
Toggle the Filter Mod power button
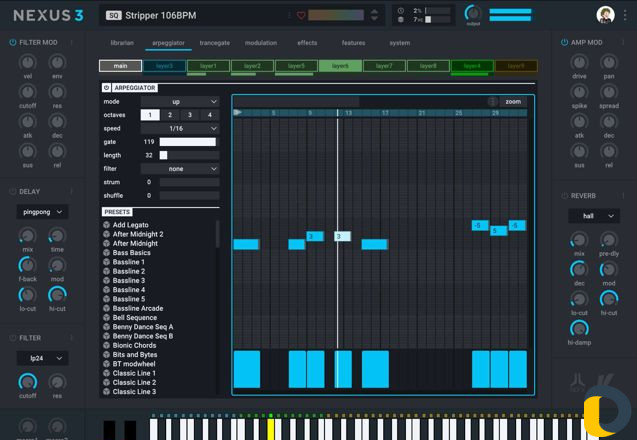(x=13, y=42)
